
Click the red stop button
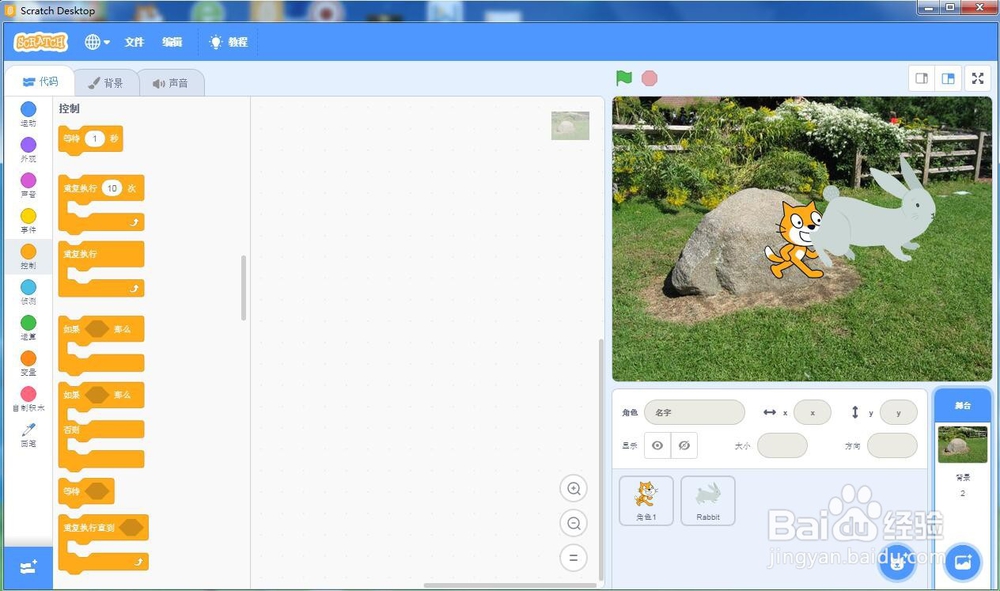[x=649, y=78]
